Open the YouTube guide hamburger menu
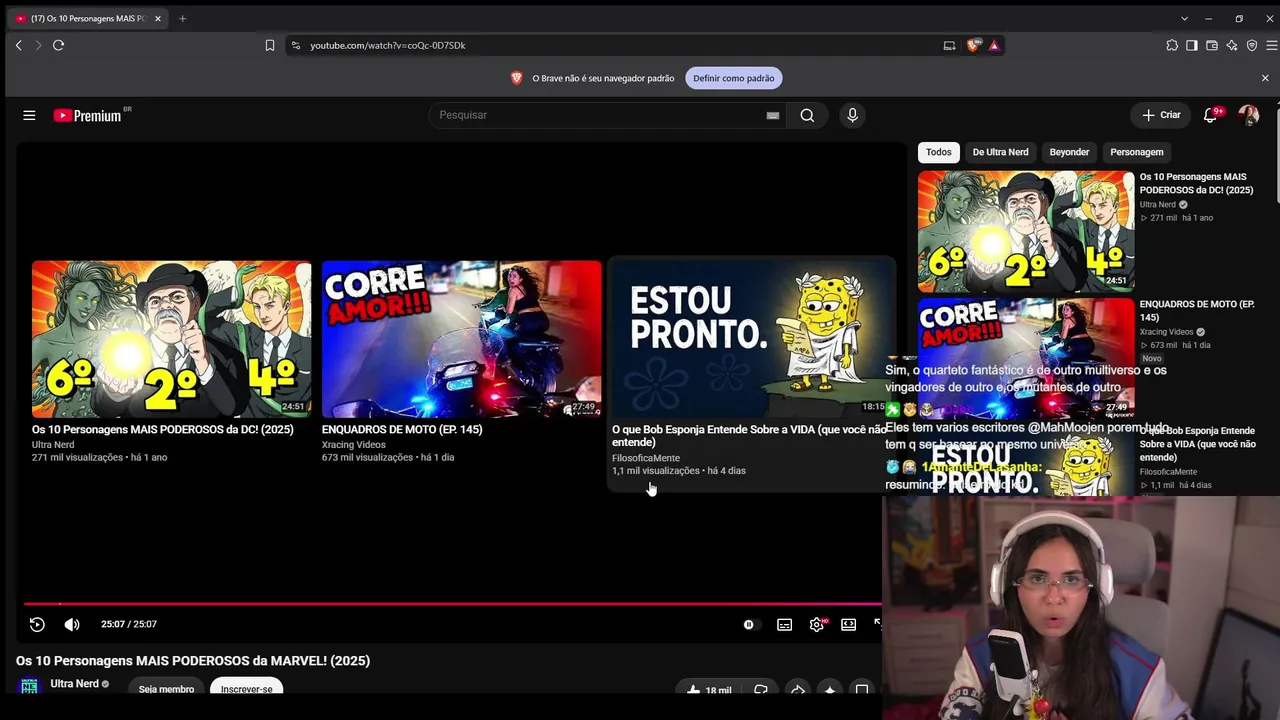 pos(29,115)
